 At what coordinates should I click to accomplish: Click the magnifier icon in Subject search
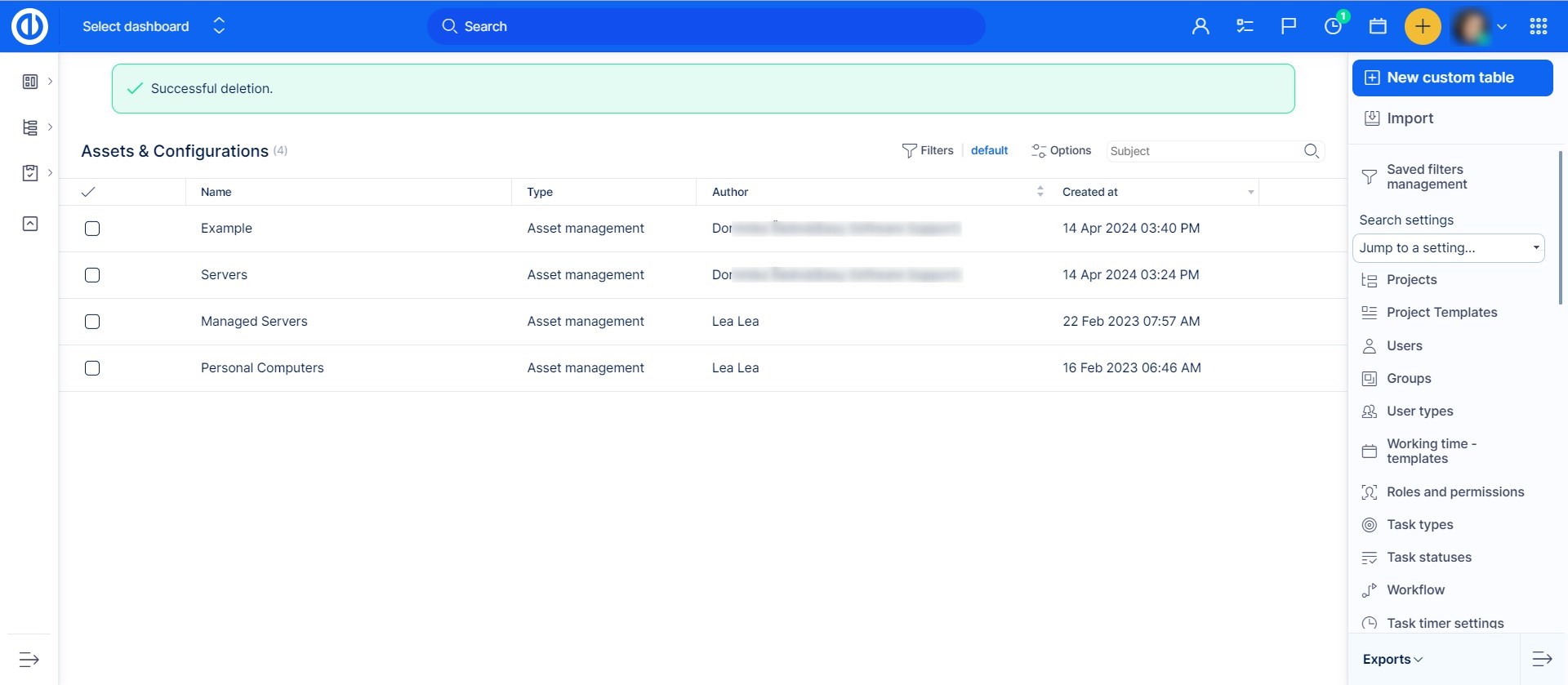[1311, 151]
